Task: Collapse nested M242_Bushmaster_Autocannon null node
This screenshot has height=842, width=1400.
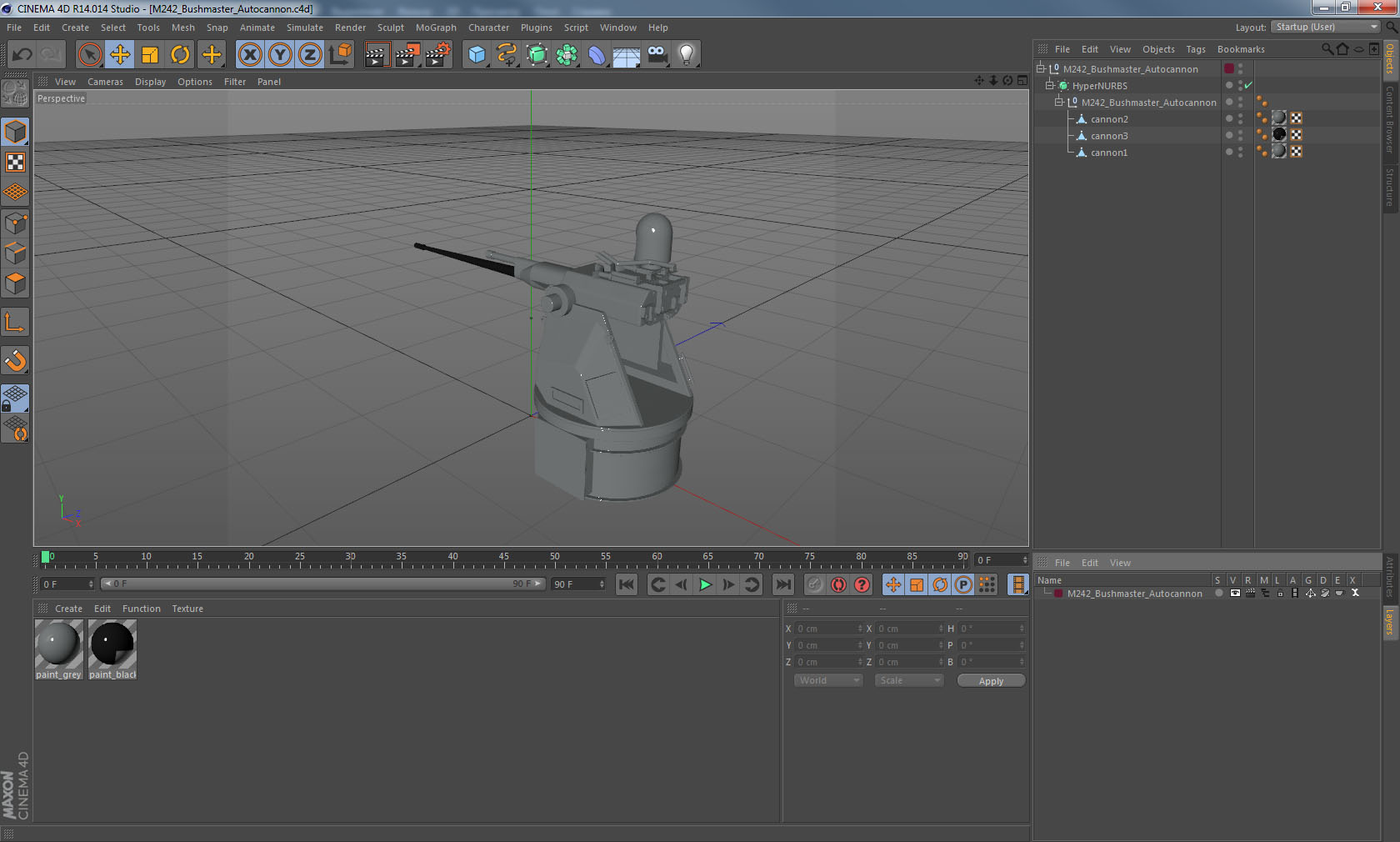Action: (x=1059, y=102)
